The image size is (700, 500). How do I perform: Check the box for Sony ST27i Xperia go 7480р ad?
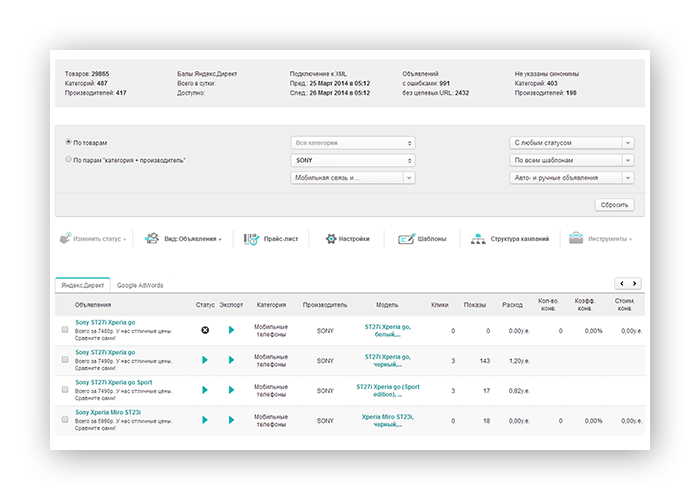point(65,330)
